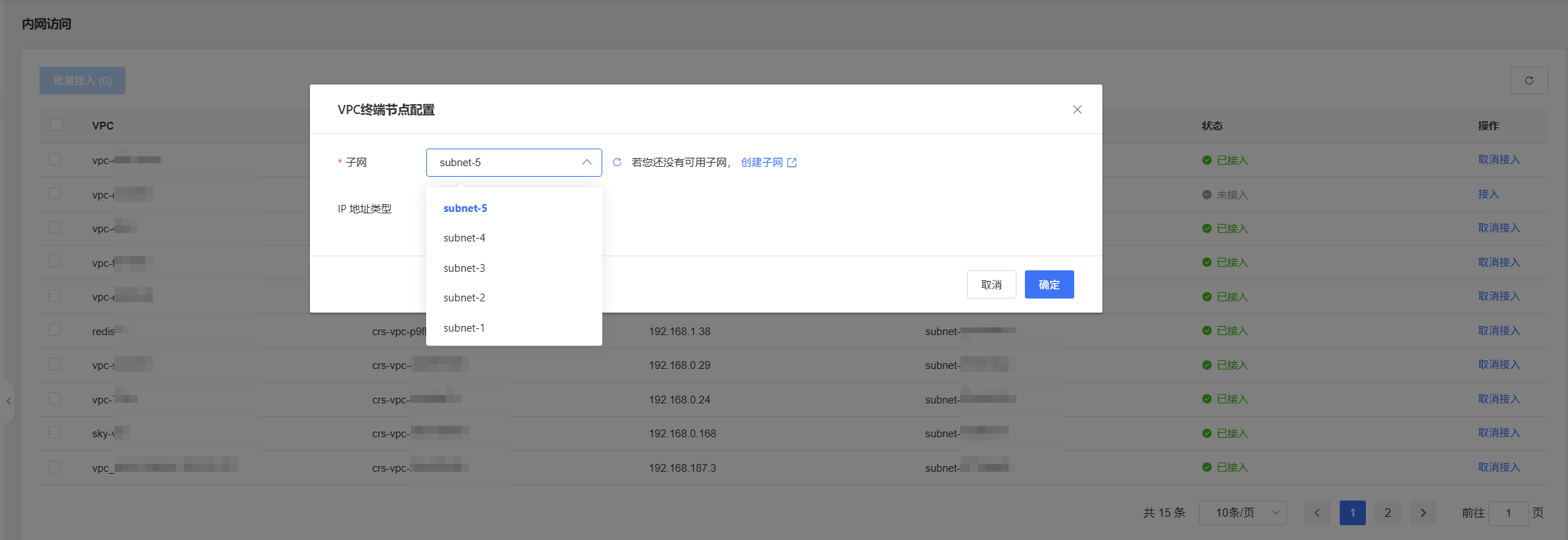Go to previous page arrow

pyautogui.click(x=1317, y=513)
